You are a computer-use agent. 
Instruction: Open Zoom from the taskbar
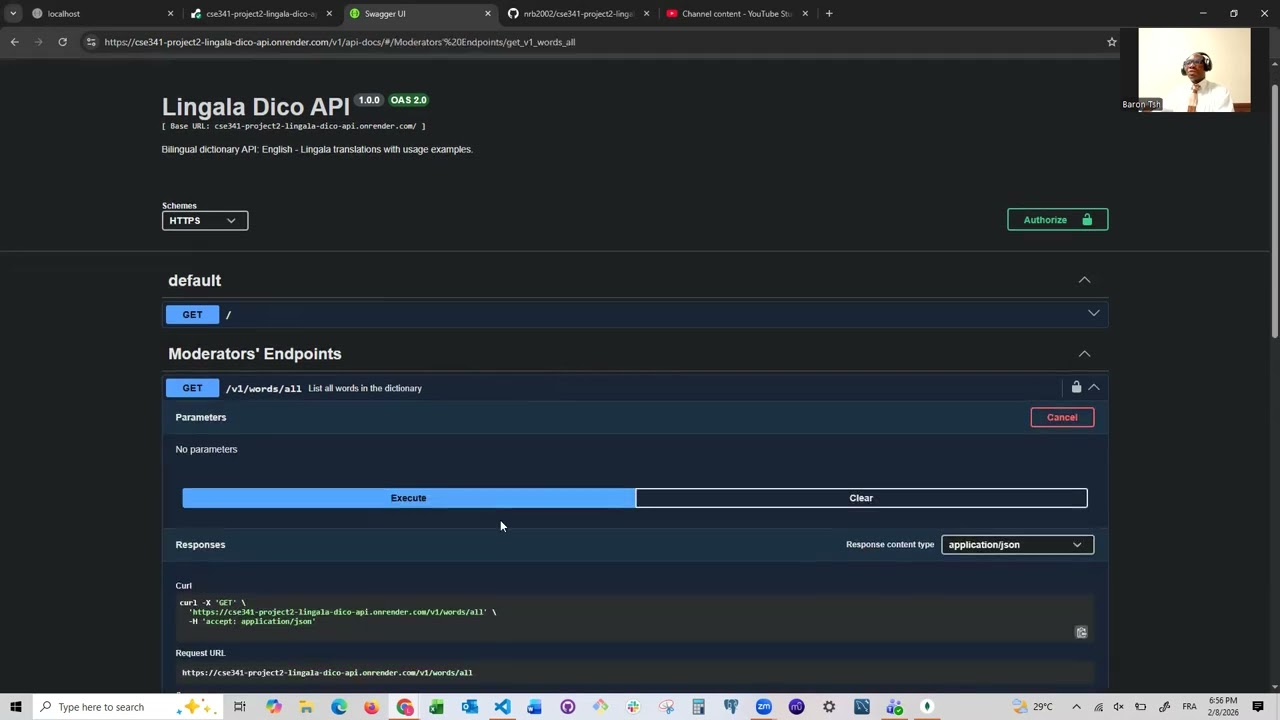[764, 707]
